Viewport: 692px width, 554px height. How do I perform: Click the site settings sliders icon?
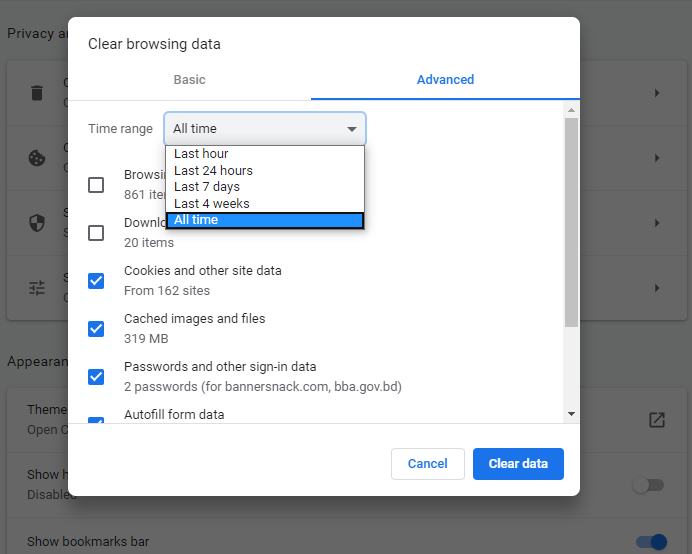point(37,288)
